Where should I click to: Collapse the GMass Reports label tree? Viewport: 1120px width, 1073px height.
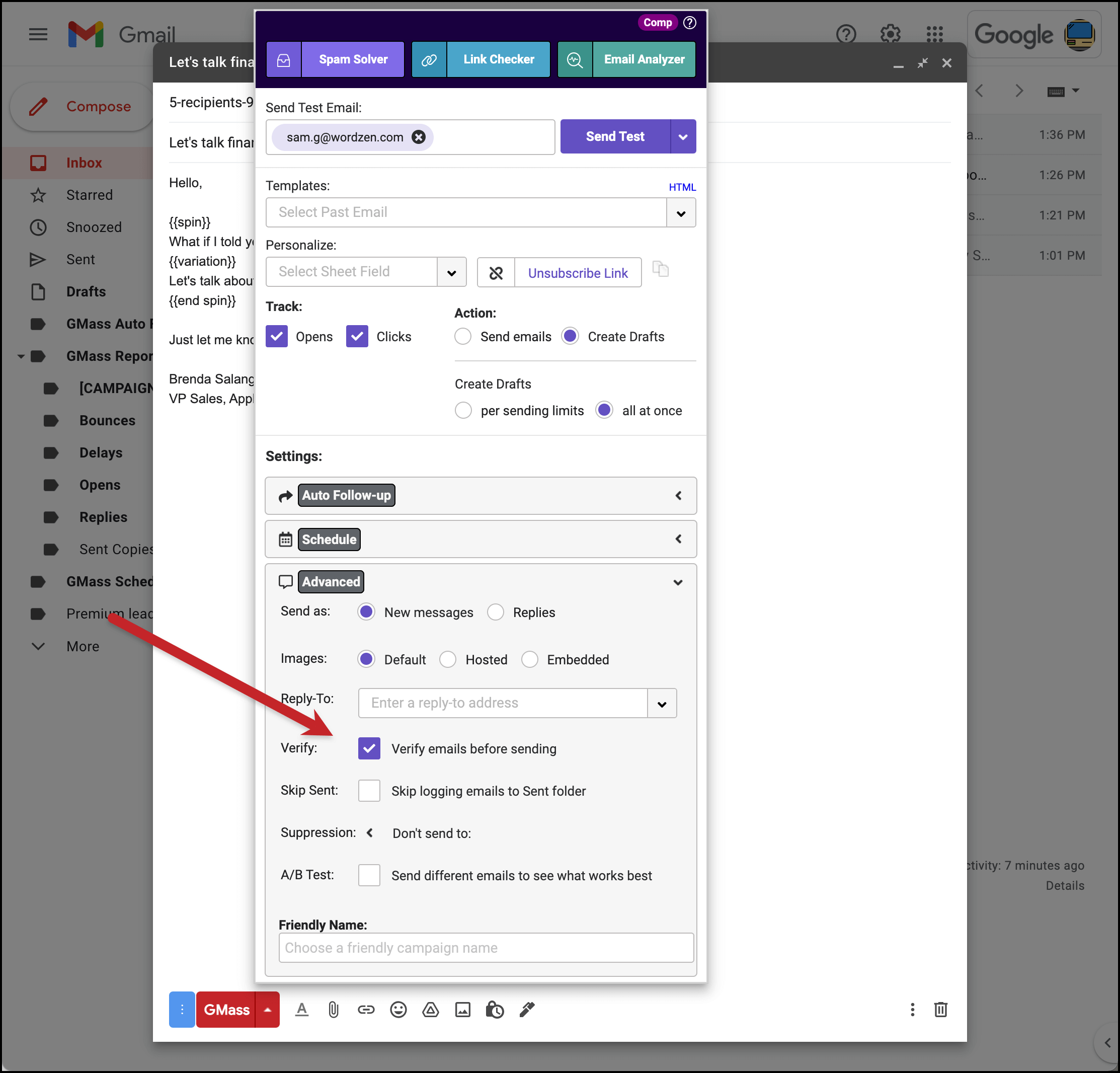click(21, 356)
